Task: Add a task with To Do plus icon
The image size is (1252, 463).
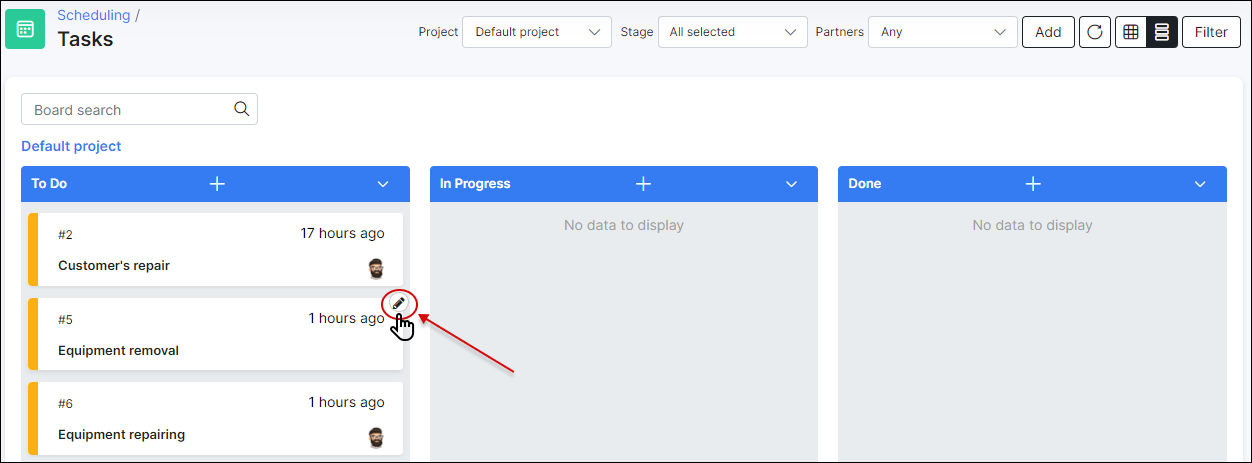Action: click(217, 184)
